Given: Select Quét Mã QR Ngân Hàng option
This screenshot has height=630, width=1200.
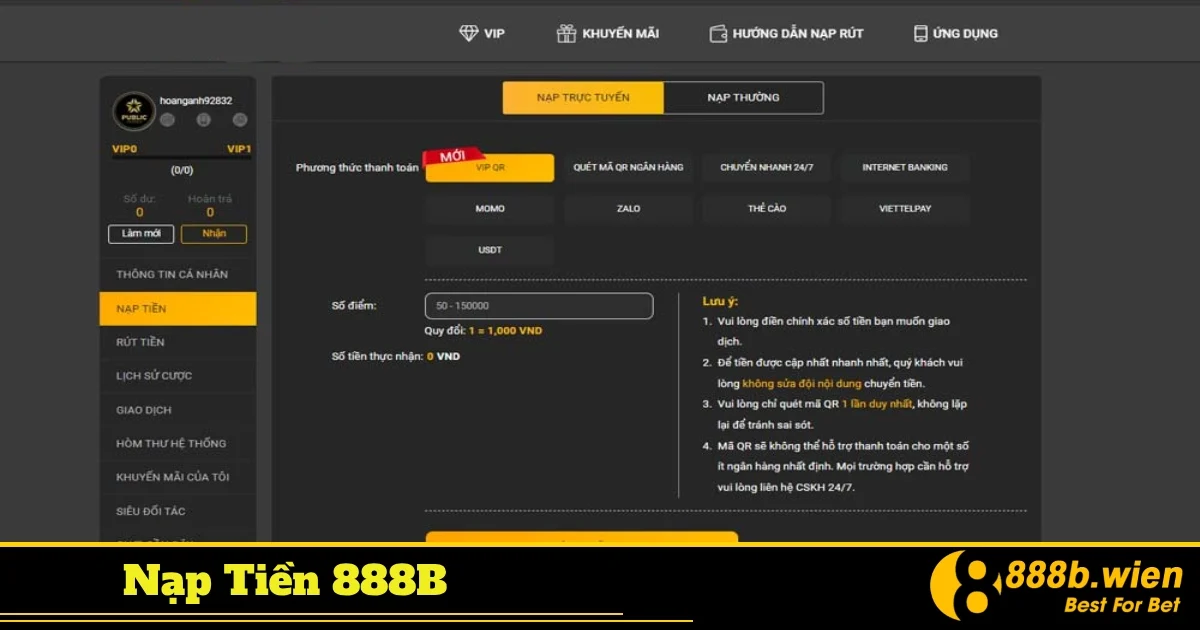Looking at the screenshot, I should (628, 168).
